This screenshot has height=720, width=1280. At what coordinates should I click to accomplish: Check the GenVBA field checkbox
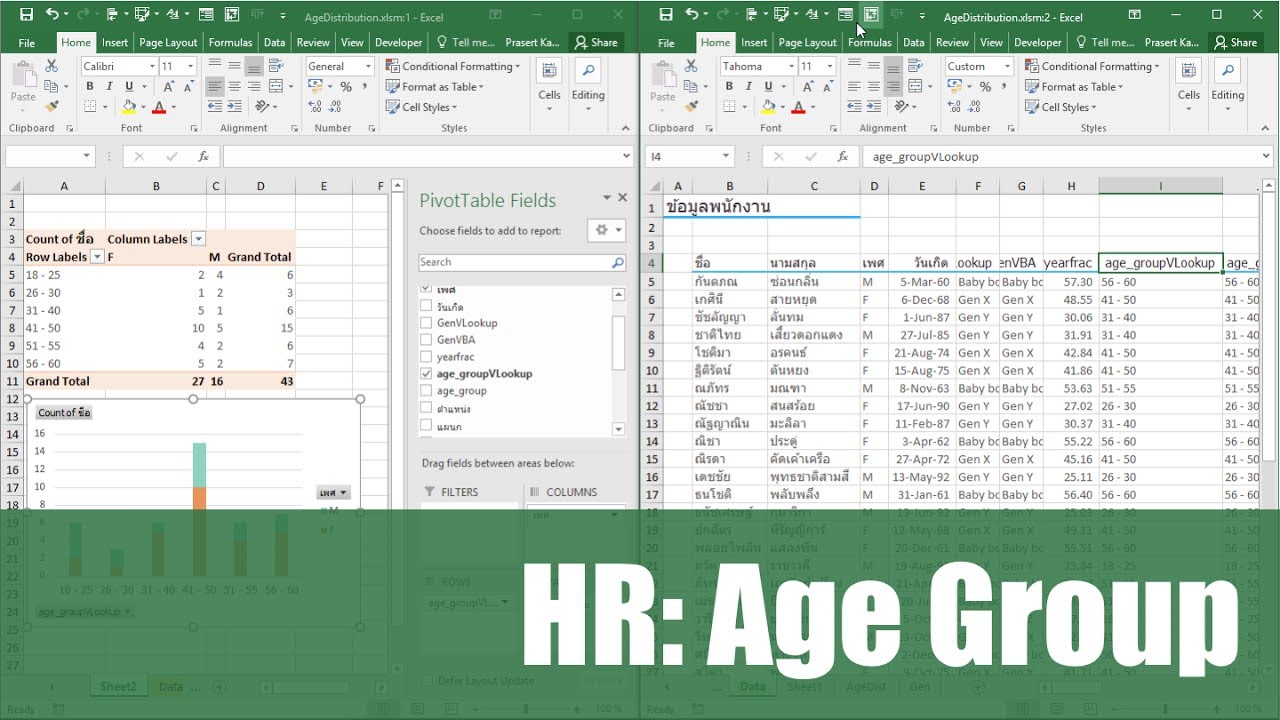[x=427, y=340]
